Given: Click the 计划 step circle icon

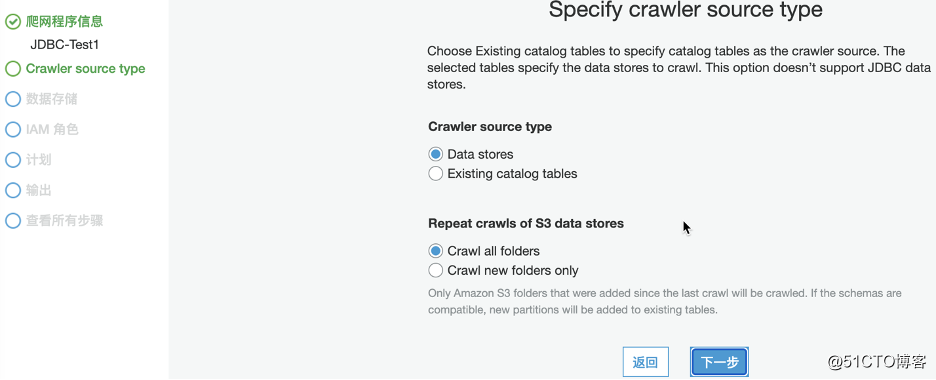Looking at the screenshot, I should (13, 160).
